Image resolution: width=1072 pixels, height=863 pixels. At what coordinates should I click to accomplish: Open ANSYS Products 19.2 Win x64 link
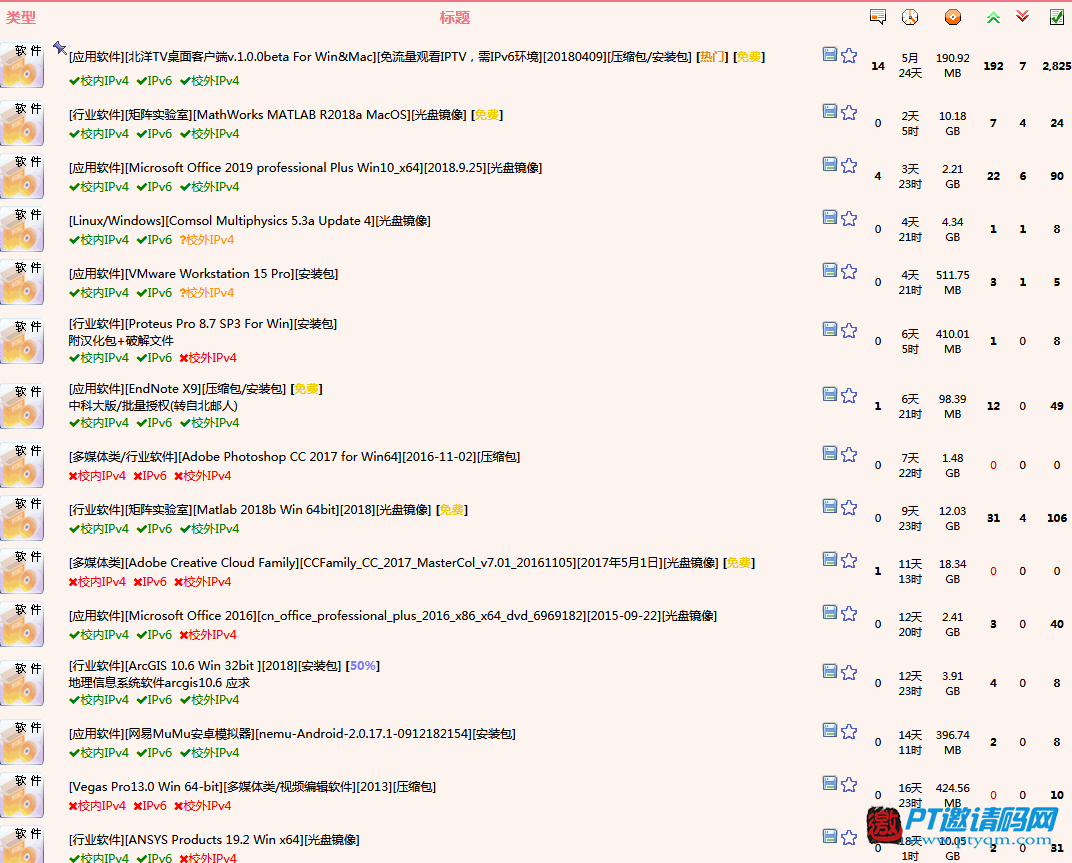pos(214,840)
